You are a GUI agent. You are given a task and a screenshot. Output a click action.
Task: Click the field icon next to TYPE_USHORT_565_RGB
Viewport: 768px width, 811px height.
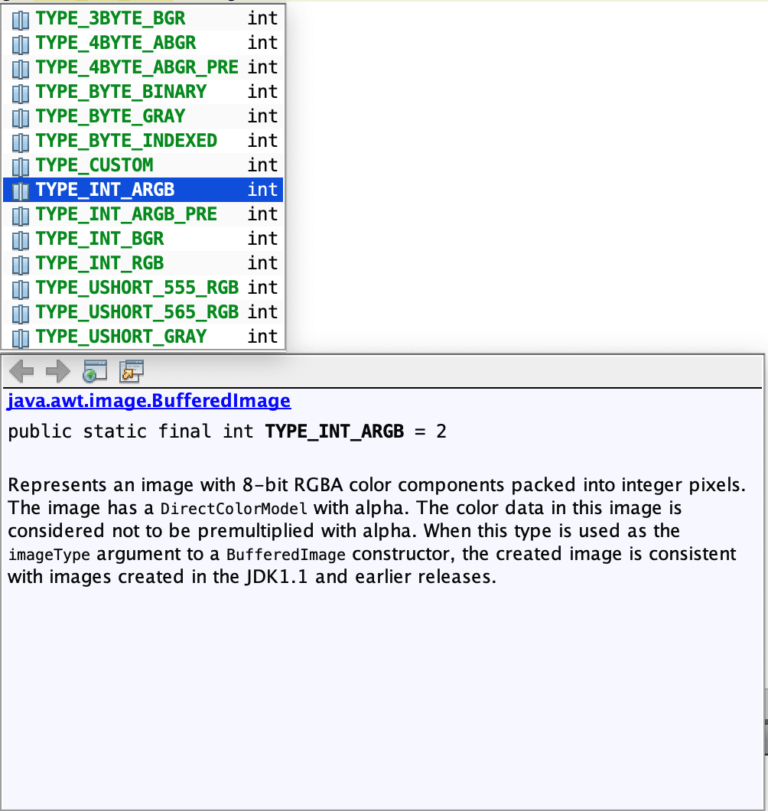(20, 312)
